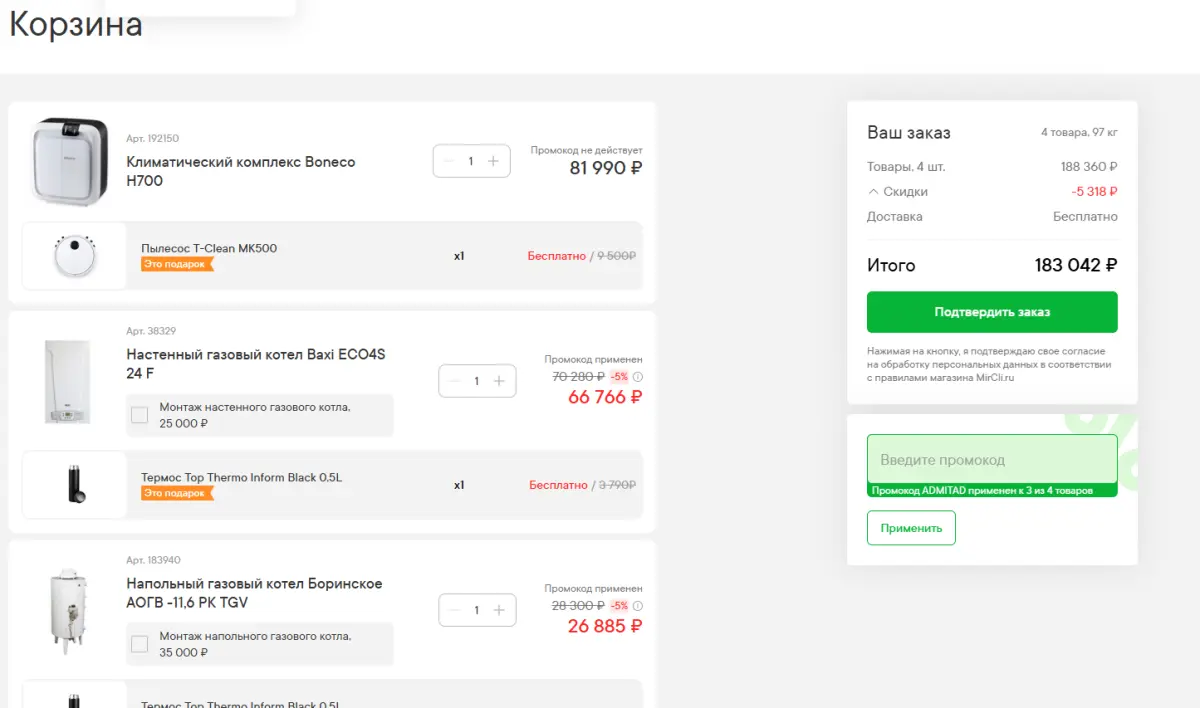Viewport: 1200px width, 708px height.
Task: Select crossed-out gift price 3 790 ₽
Action: (617, 485)
